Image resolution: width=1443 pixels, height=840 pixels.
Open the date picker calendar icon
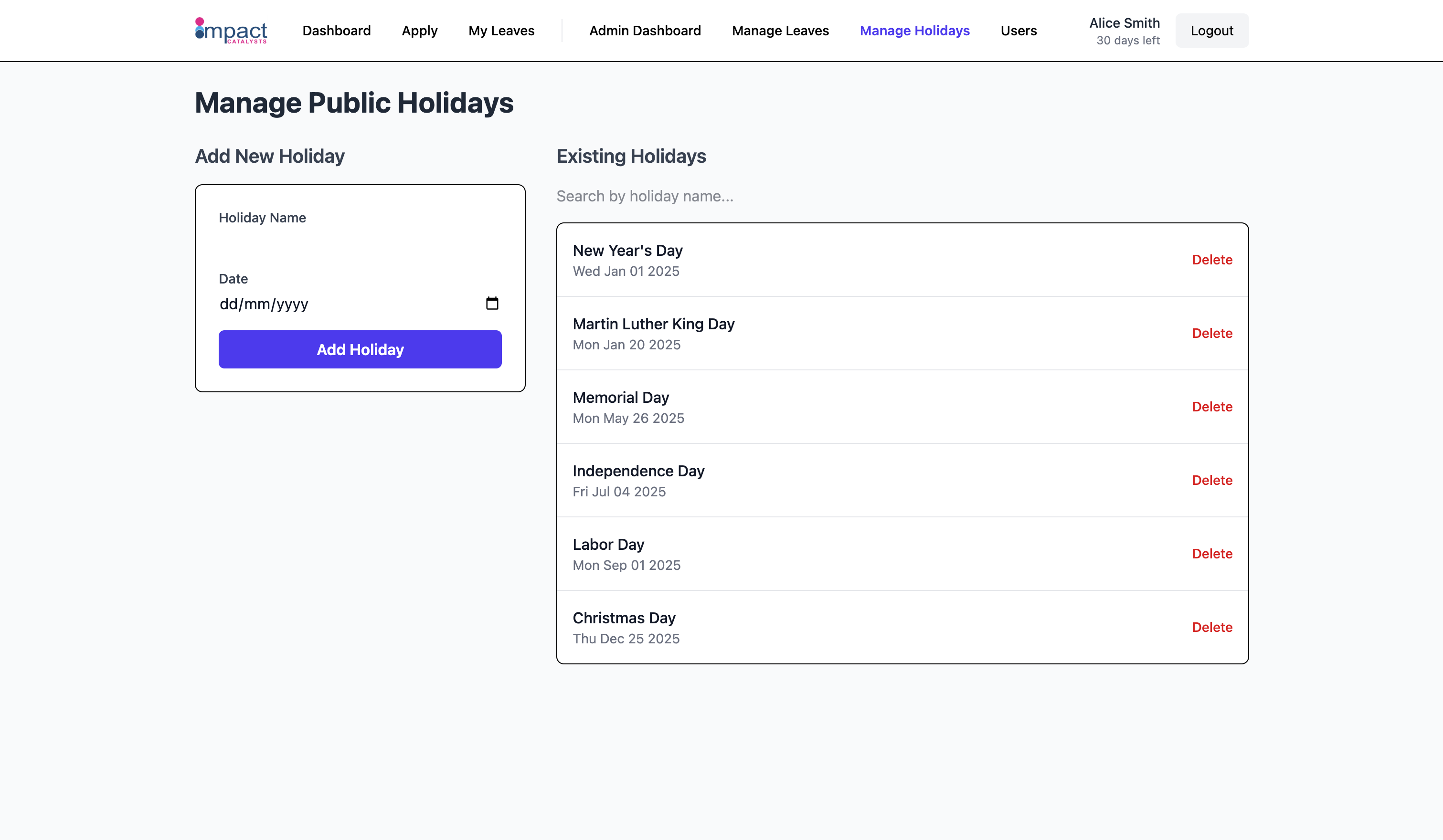[x=492, y=303]
